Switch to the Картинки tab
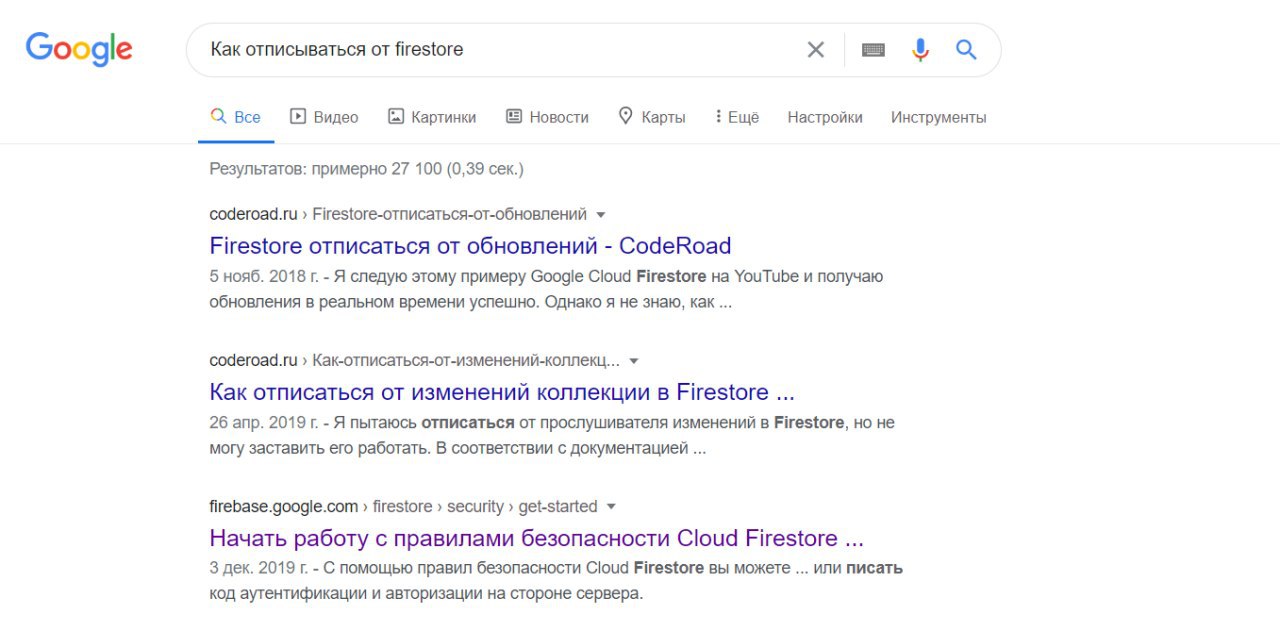Viewport: 1280px width, 631px height. pyautogui.click(x=432, y=117)
